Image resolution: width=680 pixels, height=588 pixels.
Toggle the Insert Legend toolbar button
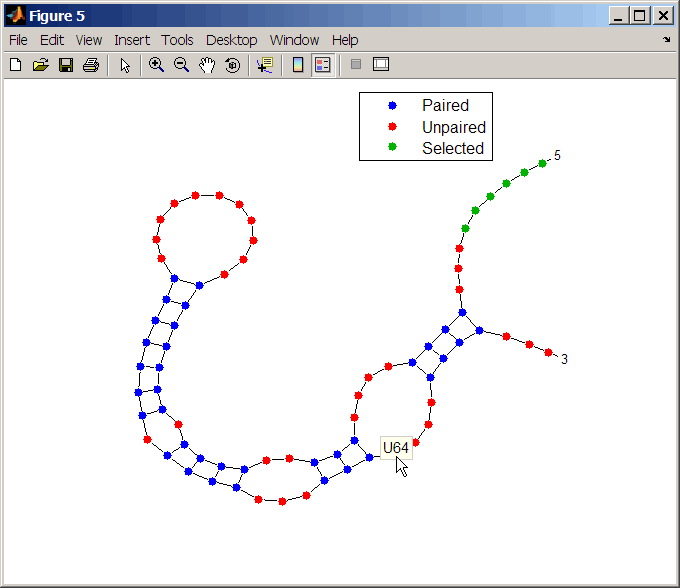tap(323, 65)
